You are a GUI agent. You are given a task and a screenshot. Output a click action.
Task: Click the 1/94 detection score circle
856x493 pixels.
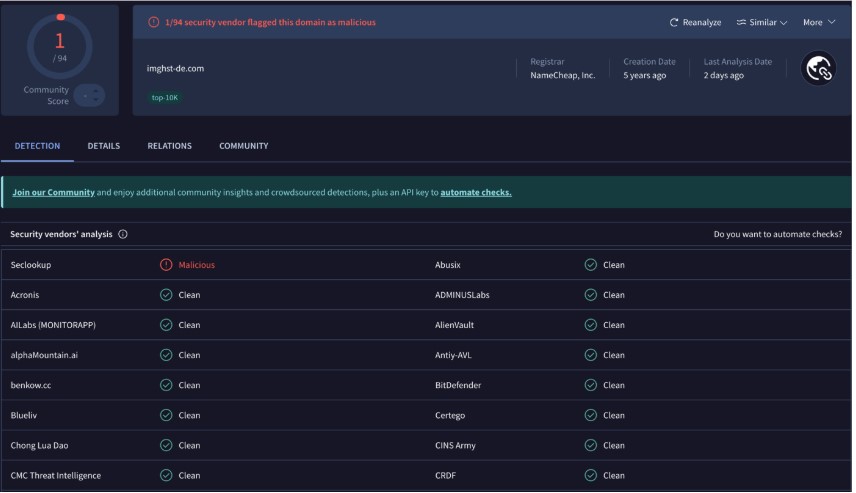[x=60, y=47]
